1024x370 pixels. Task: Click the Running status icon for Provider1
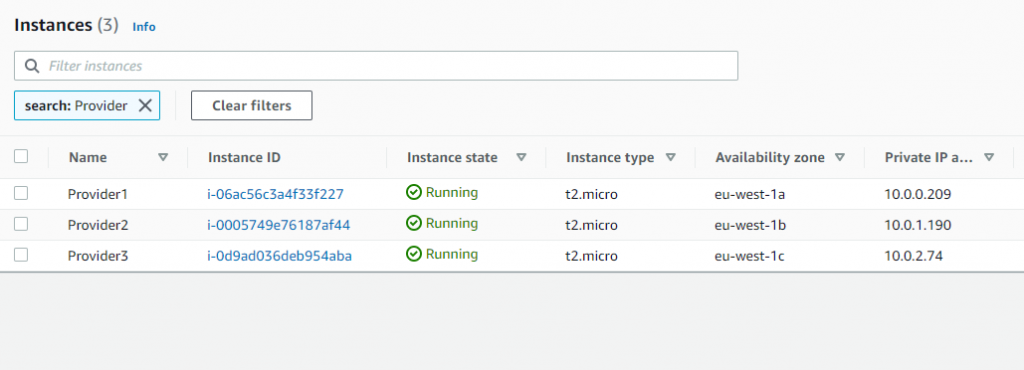coord(413,193)
